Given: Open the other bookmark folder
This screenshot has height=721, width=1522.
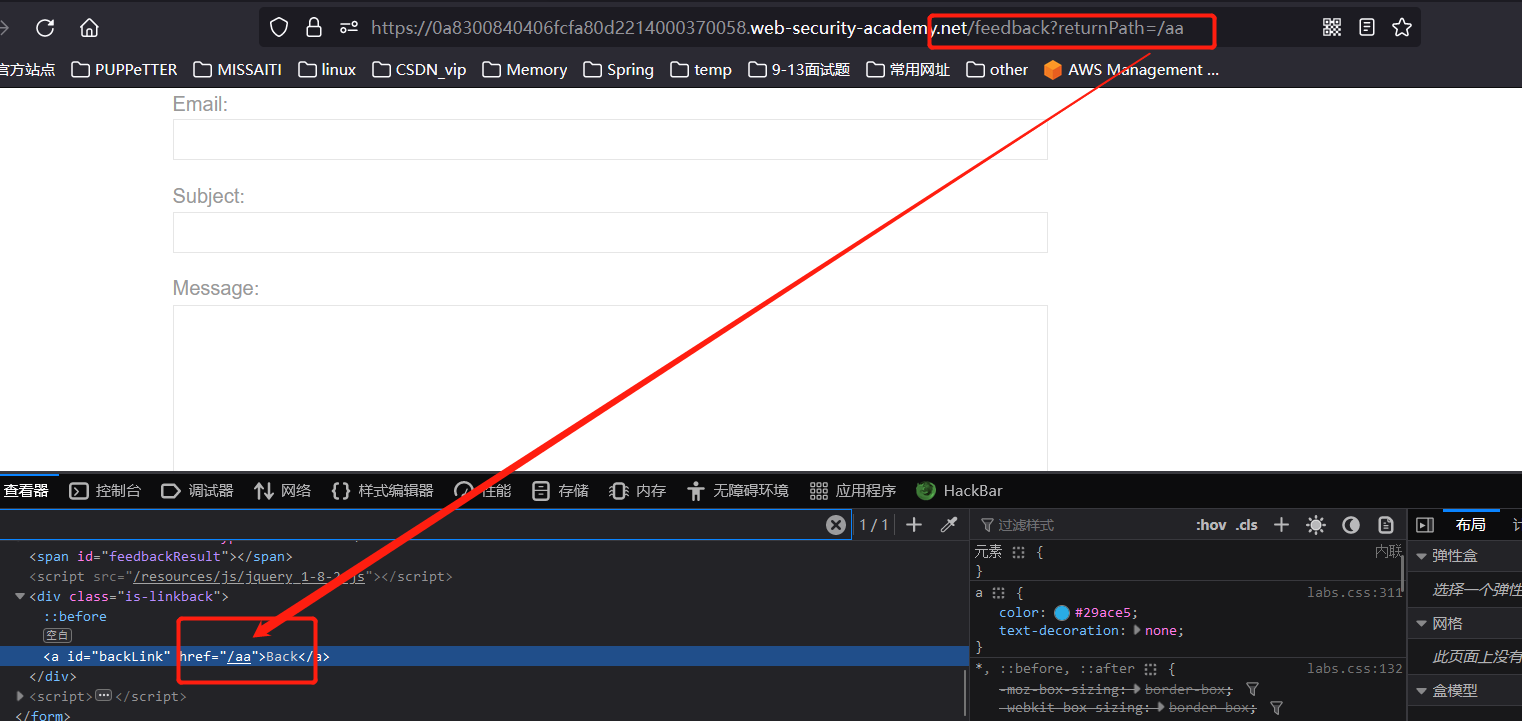Looking at the screenshot, I should pos(997,70).
